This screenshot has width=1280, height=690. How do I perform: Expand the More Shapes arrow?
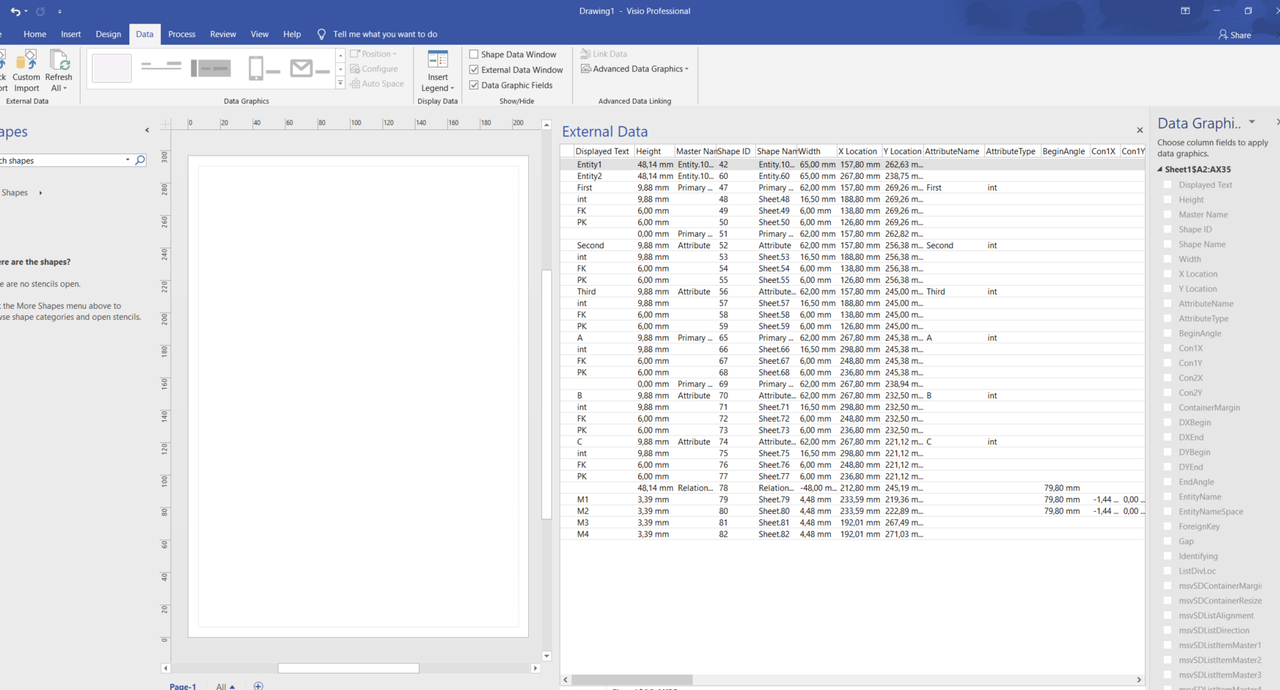click(x=40, y=193)
